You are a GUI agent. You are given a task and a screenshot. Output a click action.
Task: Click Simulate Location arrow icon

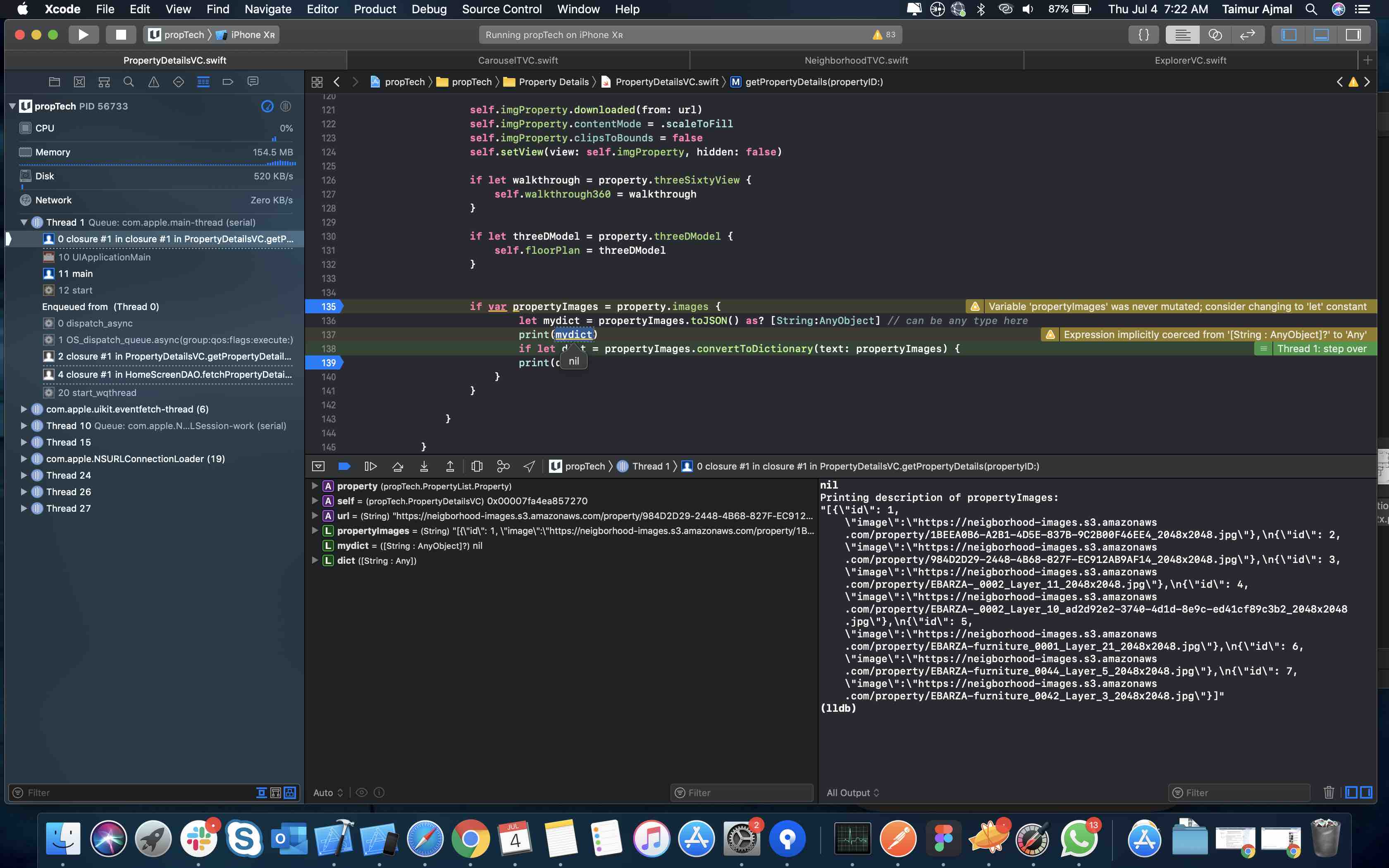pyautogui.click(x=529, y=466)
